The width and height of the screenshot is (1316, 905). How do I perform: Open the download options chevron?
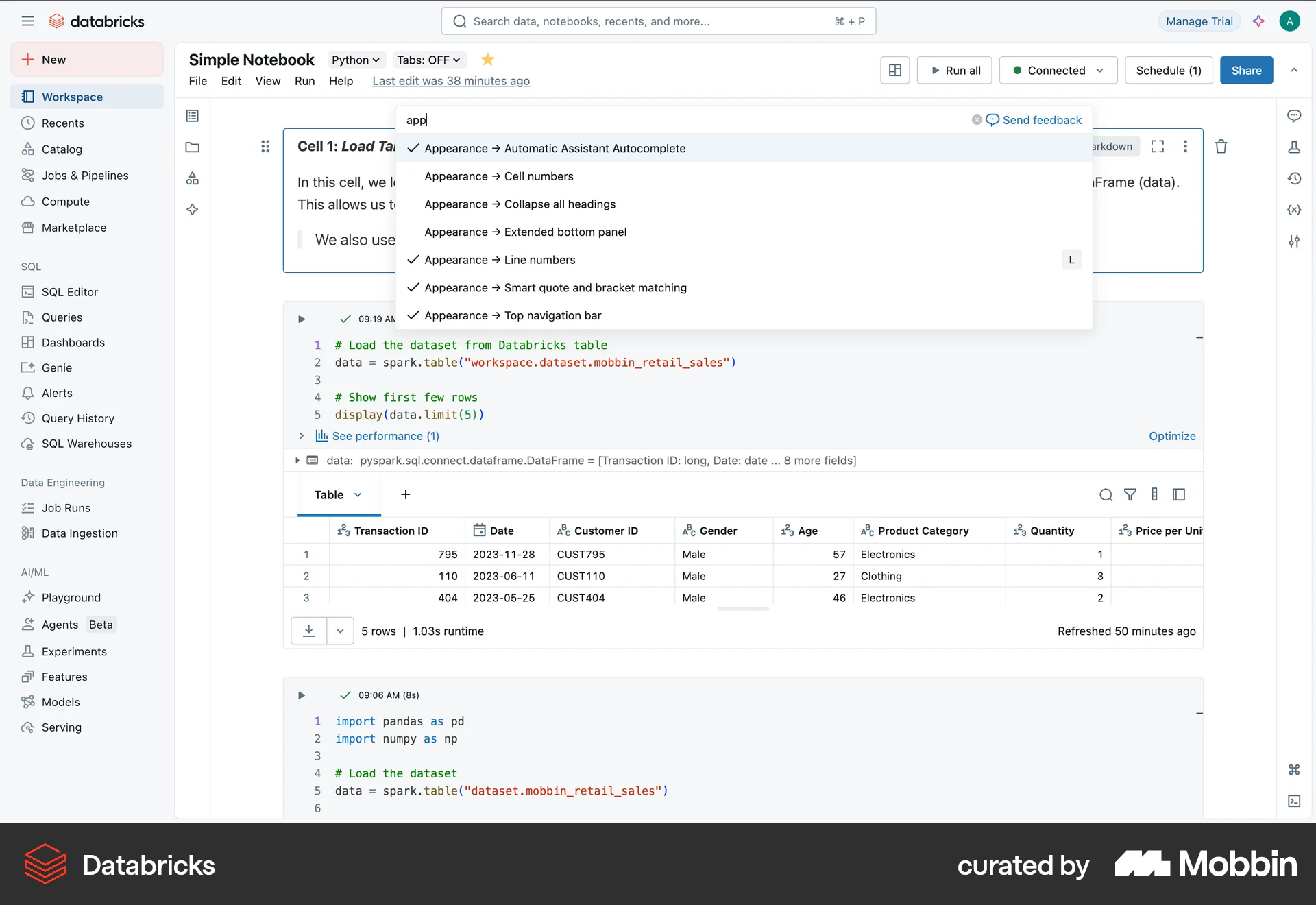coord(340,631)
